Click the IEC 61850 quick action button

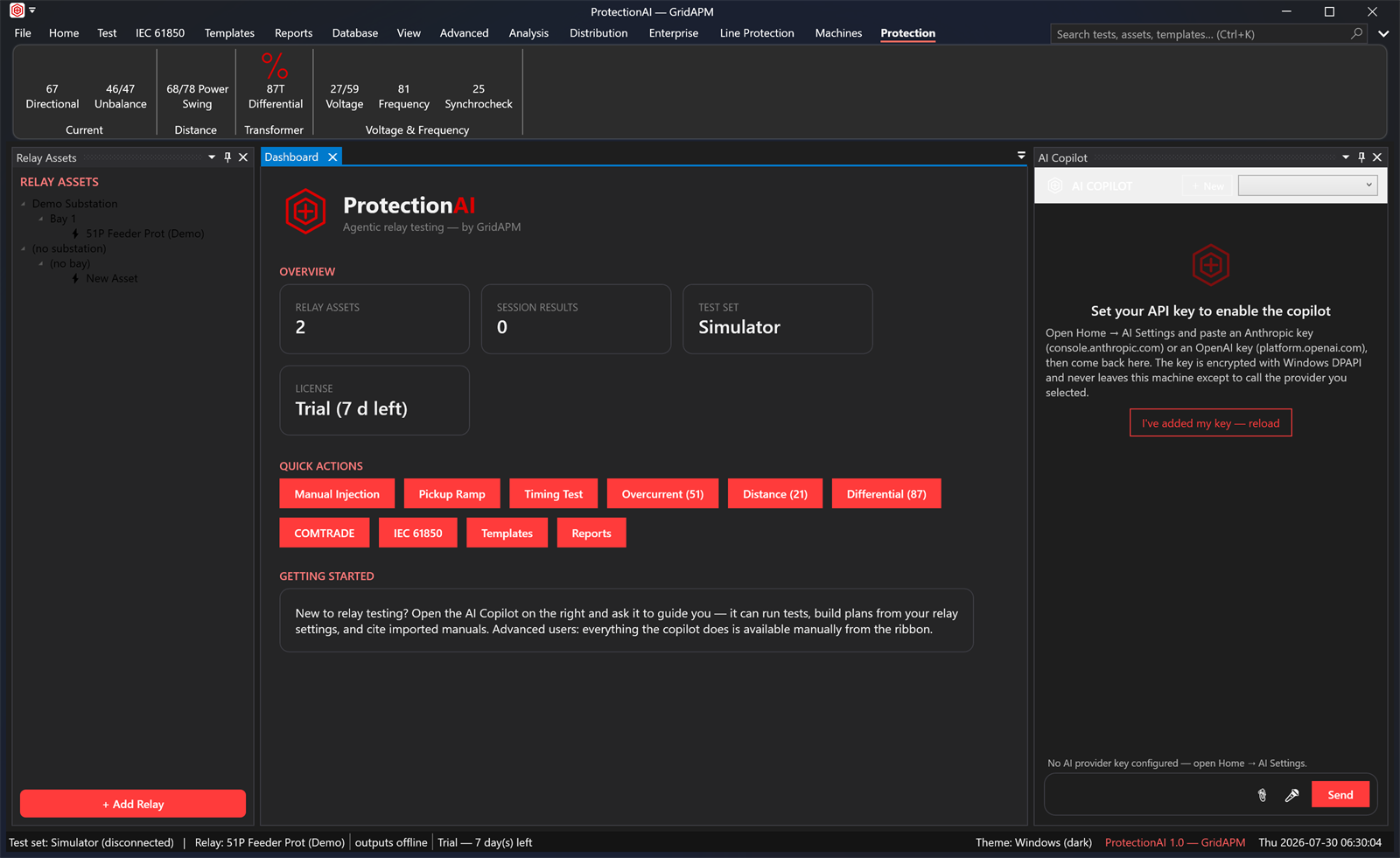(x=418, y=533)
